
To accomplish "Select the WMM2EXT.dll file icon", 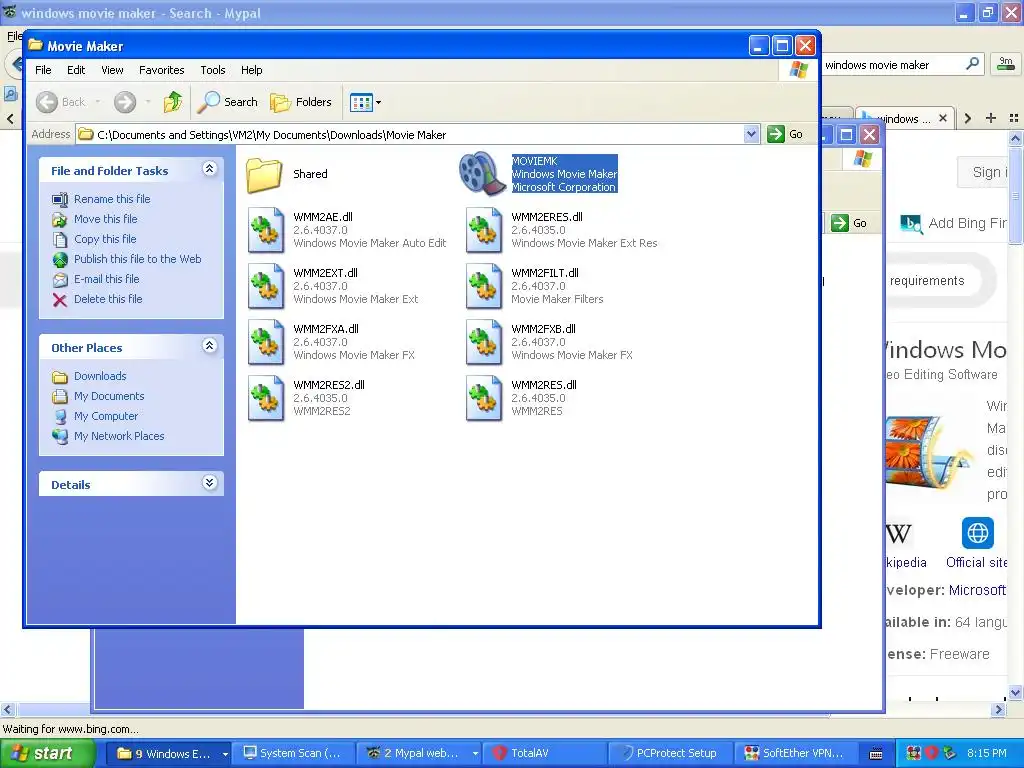I will tap(266, 286).
